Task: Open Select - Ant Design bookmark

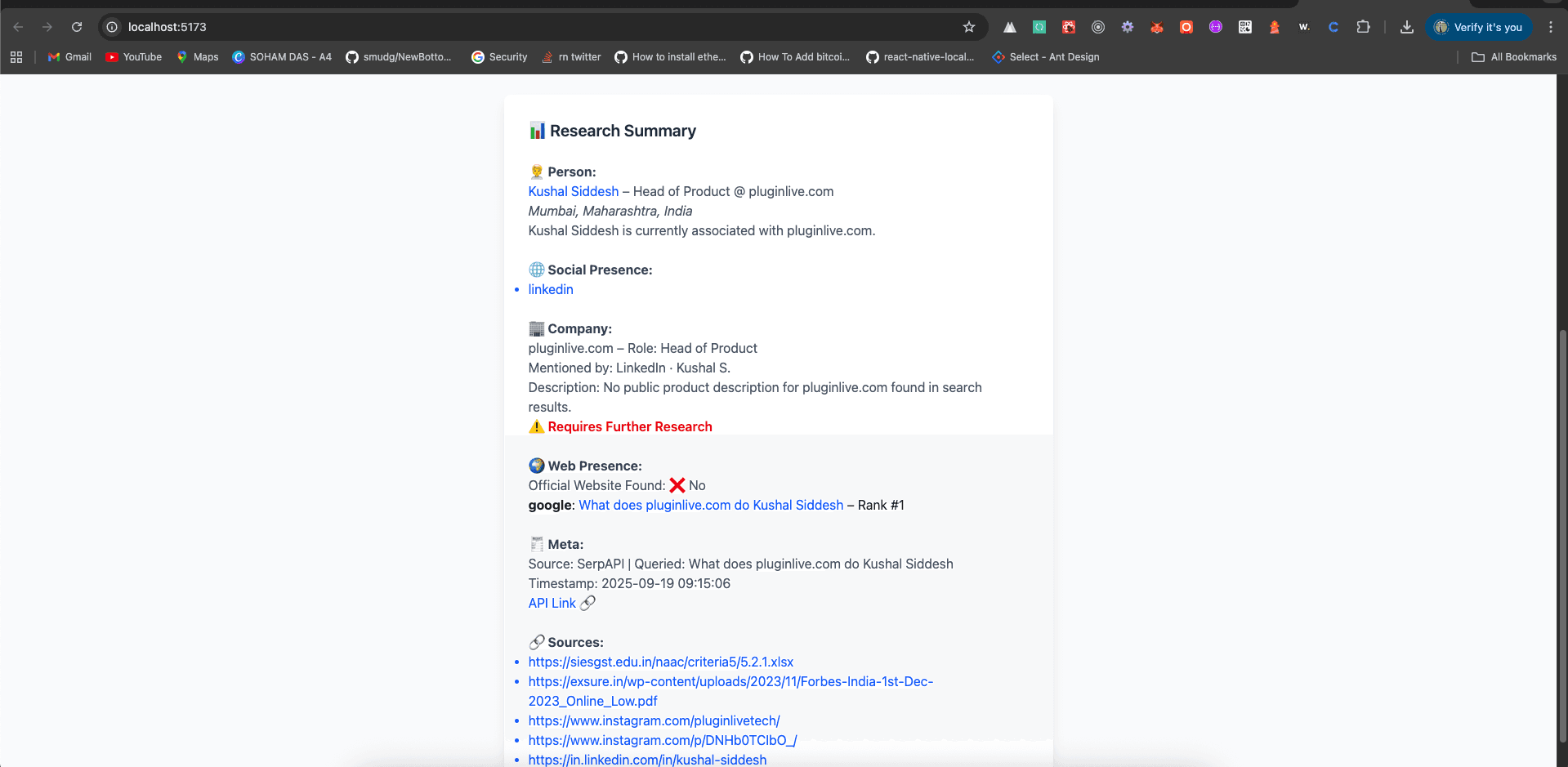Action: (1046, 57)
